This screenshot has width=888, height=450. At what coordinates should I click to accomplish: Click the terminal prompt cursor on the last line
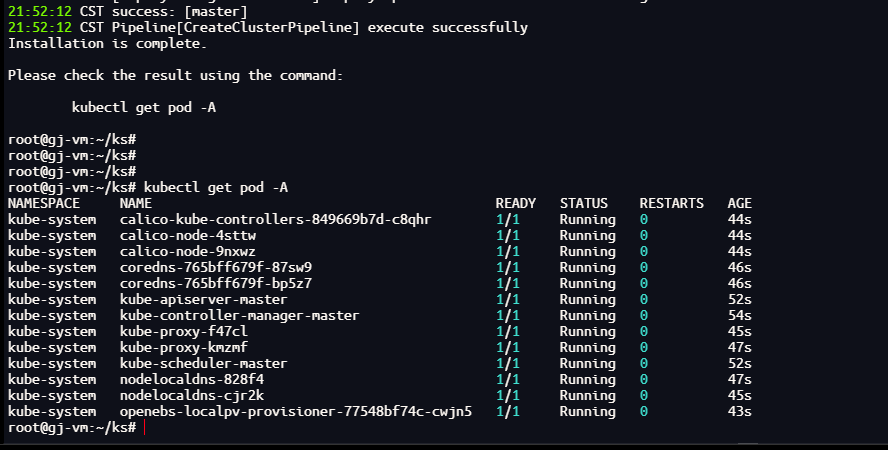[x=144, y=428]
